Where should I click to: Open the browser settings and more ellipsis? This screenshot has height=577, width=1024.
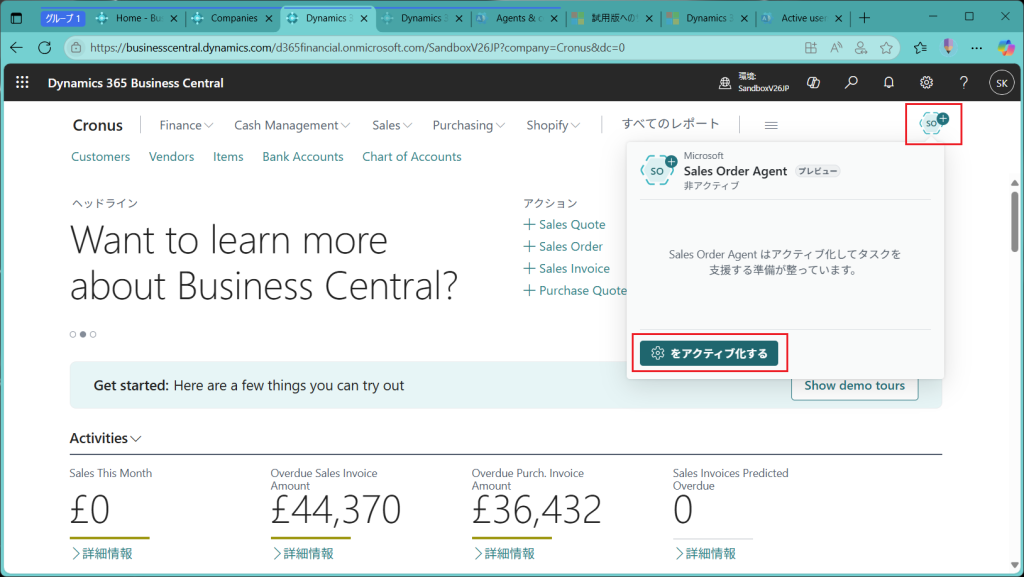[x=976, y=48]
